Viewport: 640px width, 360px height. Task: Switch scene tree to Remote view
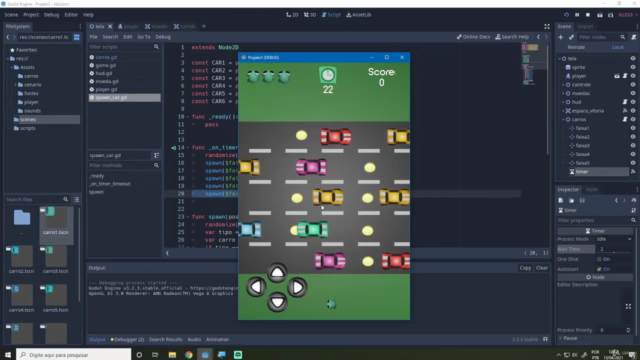tap(576, 47)
